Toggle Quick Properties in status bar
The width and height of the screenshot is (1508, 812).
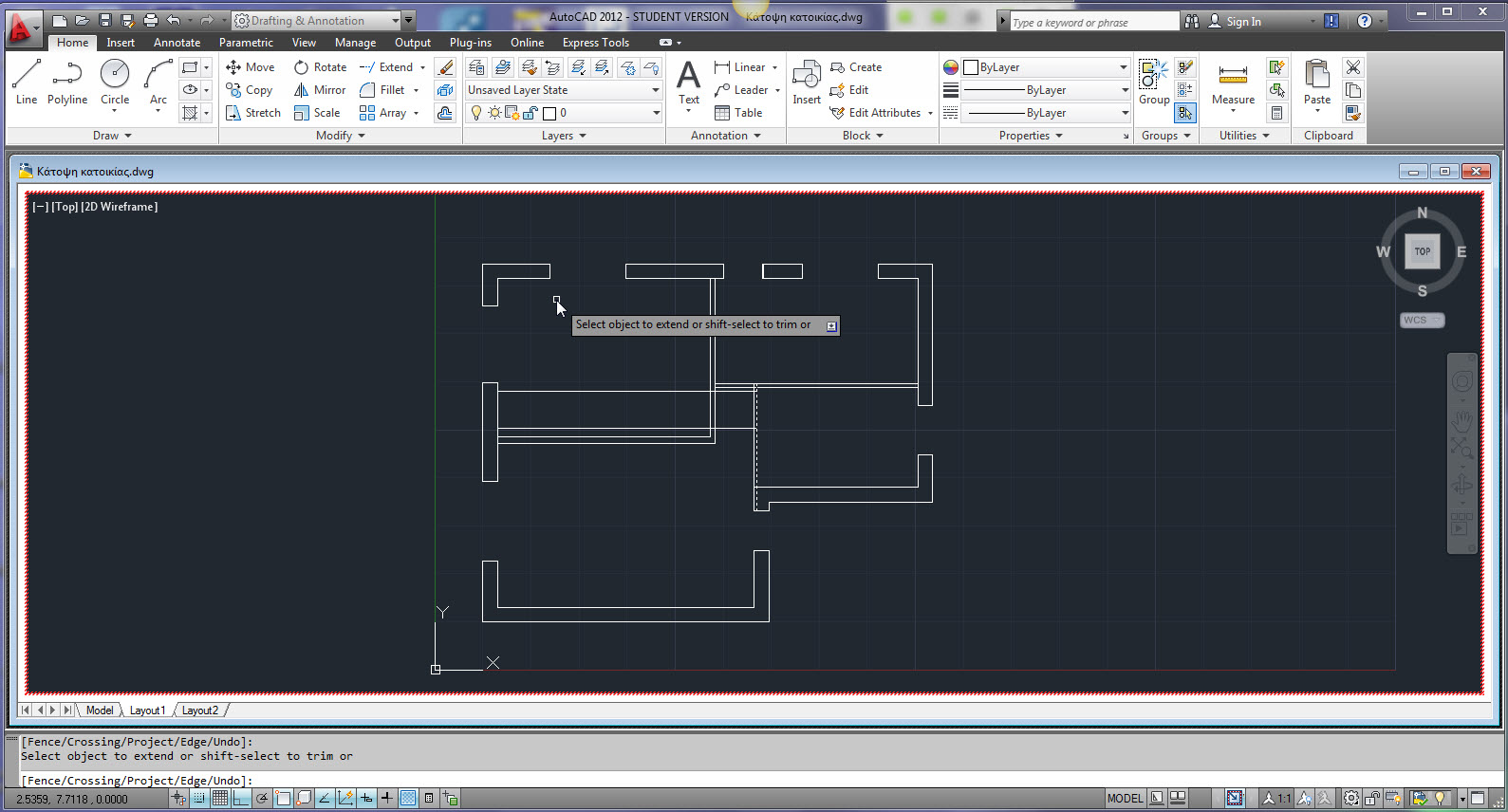coord(429,799)
